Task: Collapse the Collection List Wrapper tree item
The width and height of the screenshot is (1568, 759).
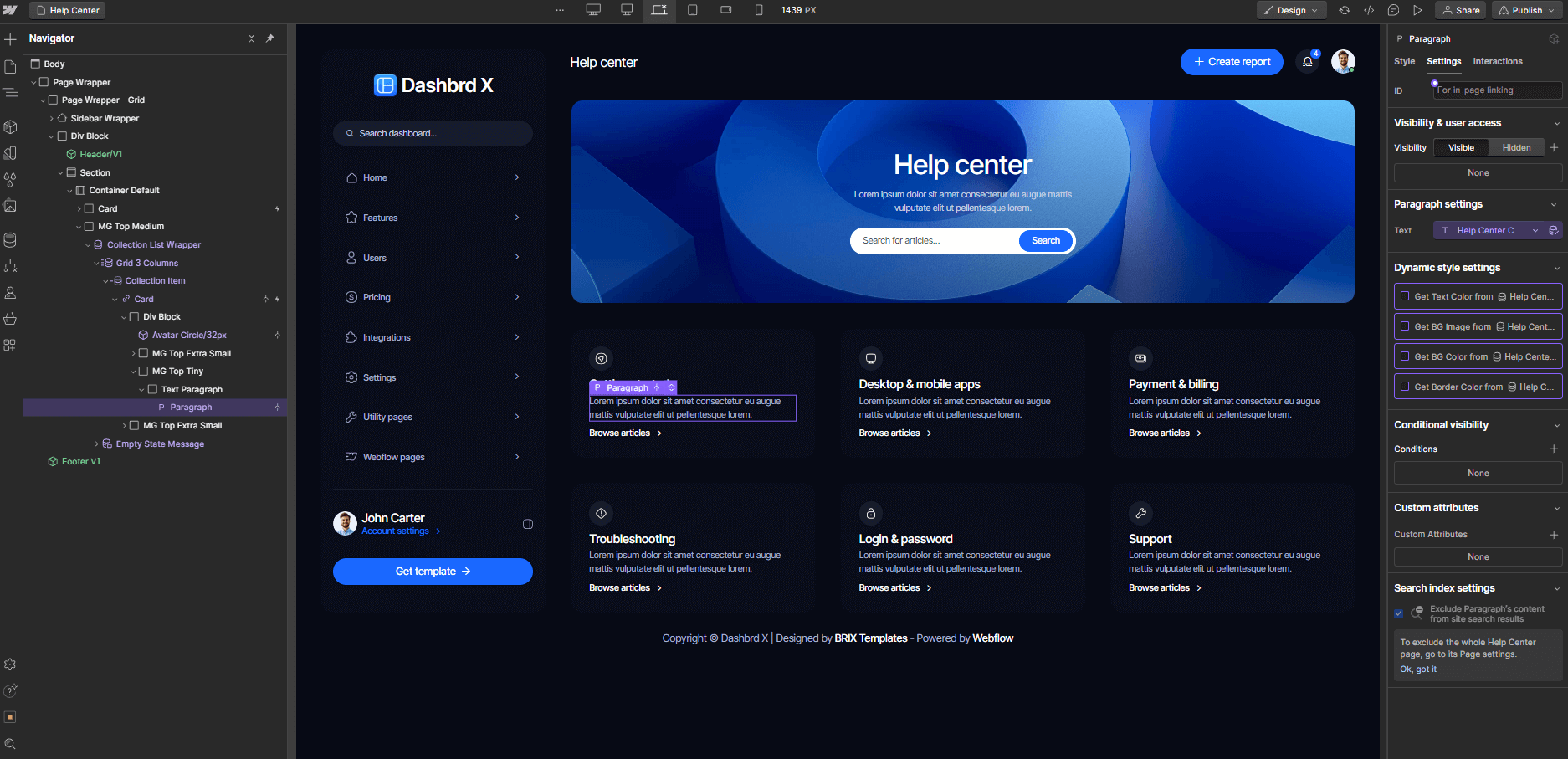Action: (x=88, y=244)
